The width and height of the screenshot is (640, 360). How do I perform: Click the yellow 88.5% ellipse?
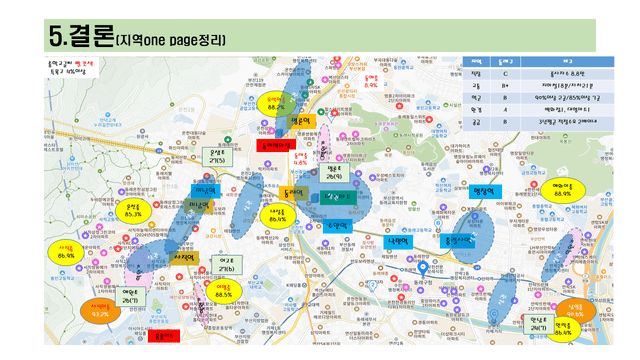[224, 291]
